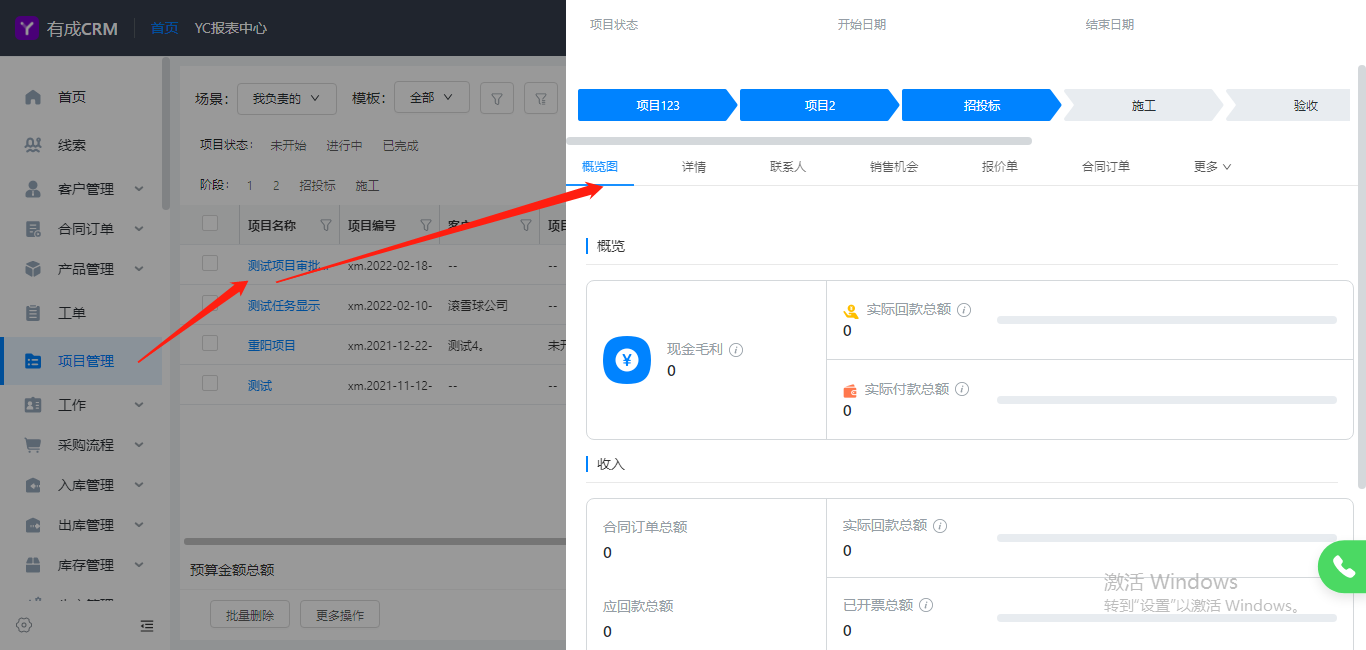Collapse sidebar using the menu fold icon
The width and height of the screenshot is (1366, 650).
coord(147,626)
